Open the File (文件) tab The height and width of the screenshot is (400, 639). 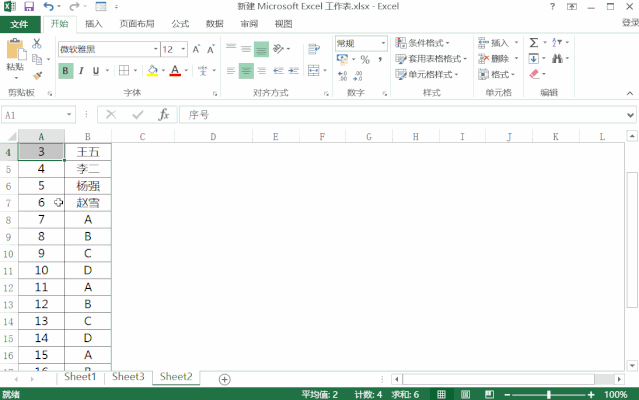(20, 24)
